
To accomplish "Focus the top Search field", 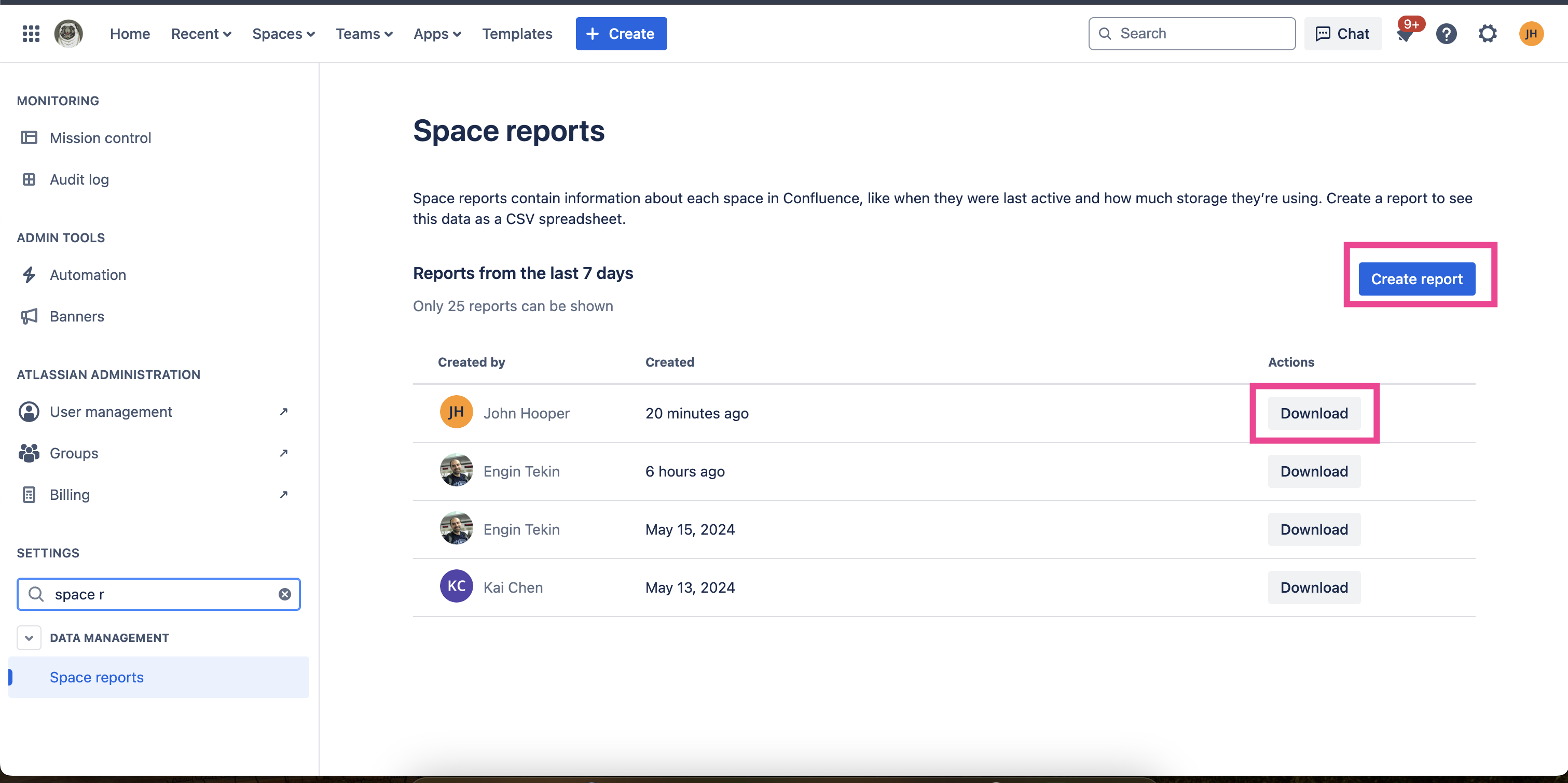I will (x=1191, y=34).
